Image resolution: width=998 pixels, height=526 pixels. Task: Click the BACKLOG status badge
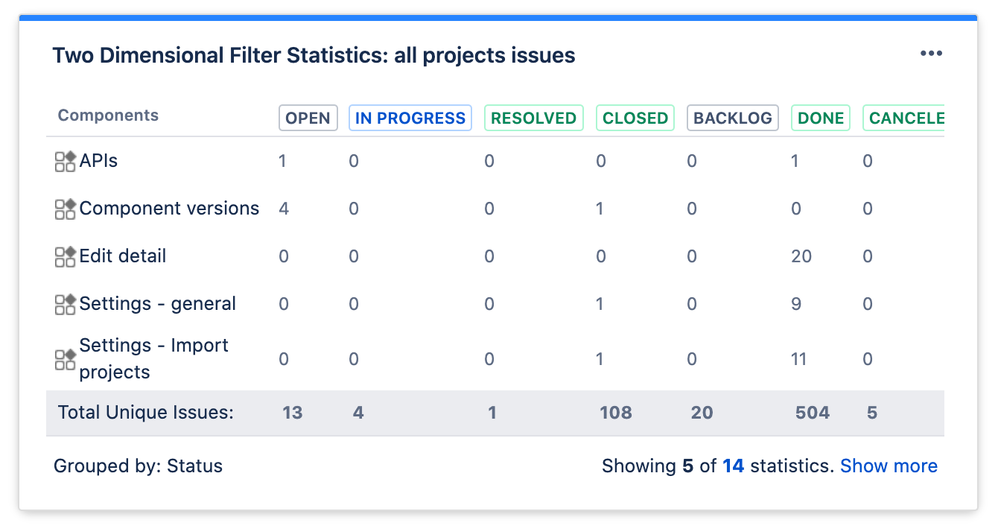(x=733, y=118)
